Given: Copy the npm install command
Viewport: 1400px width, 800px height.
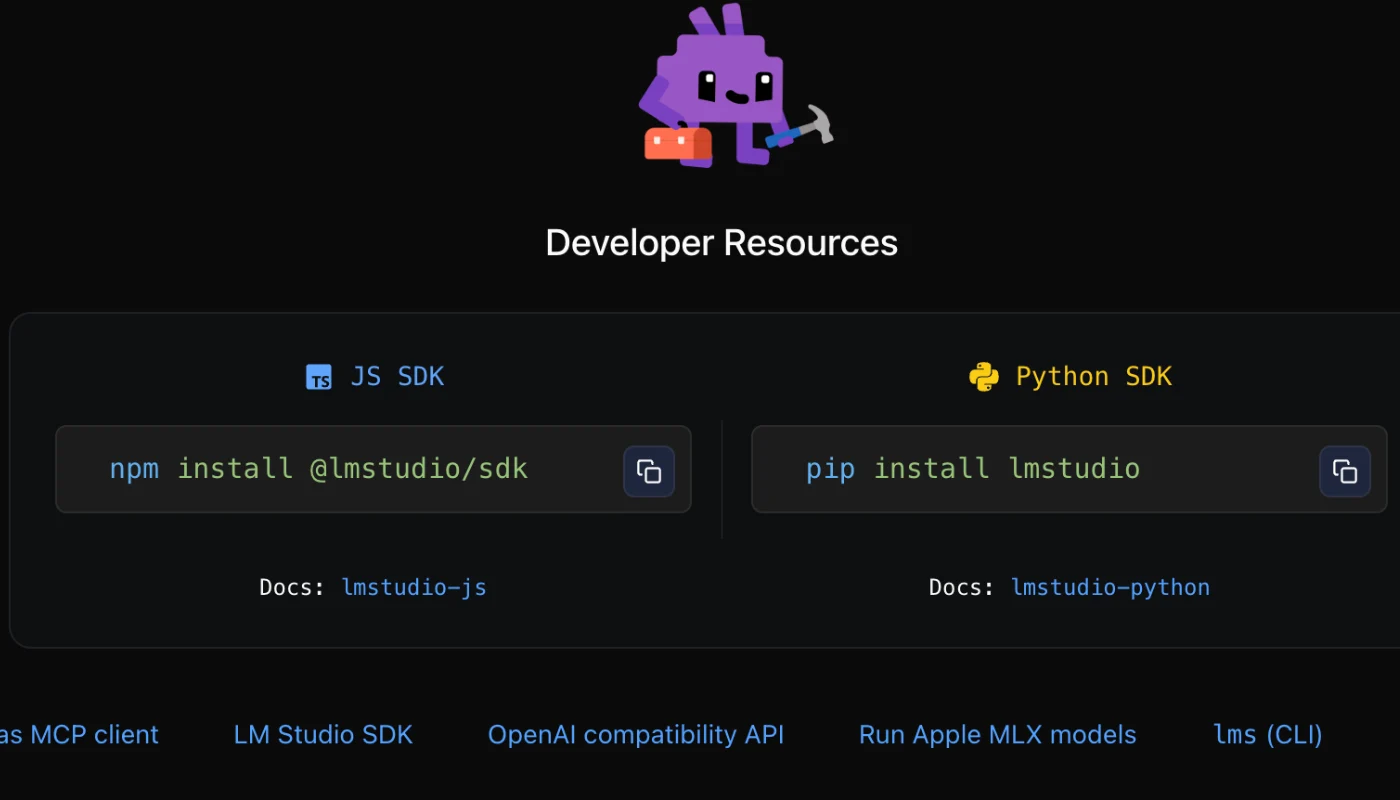Looking at the screenshot, I should (649, 471).
